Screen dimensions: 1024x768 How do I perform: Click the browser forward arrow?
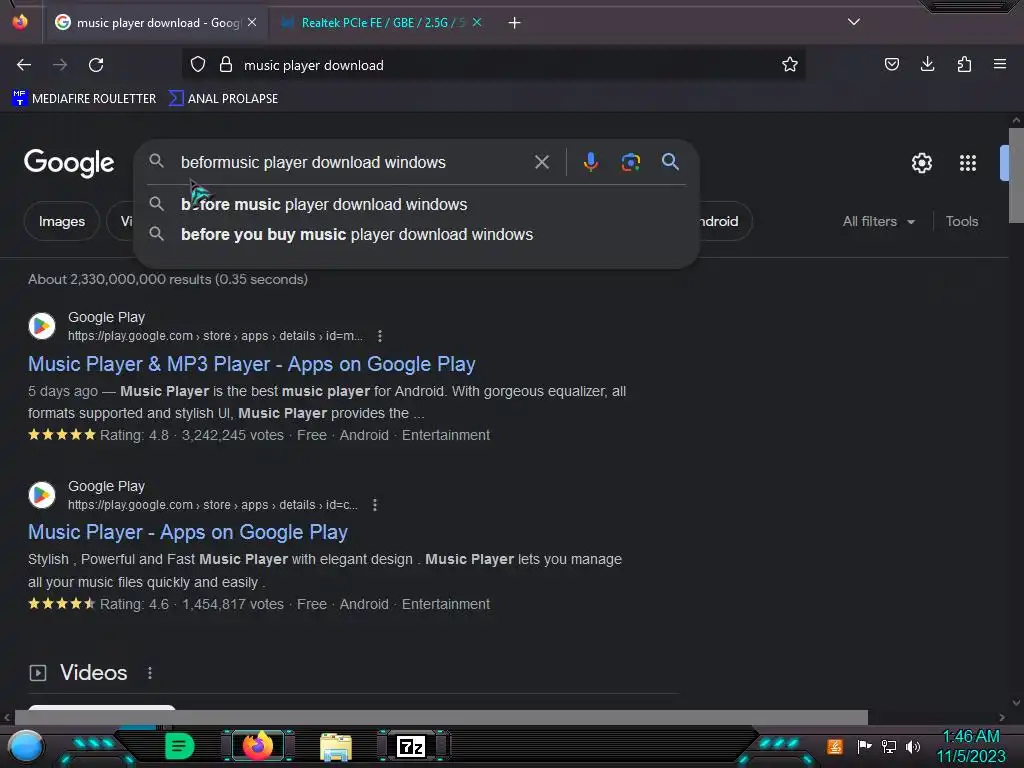[60, 65]
